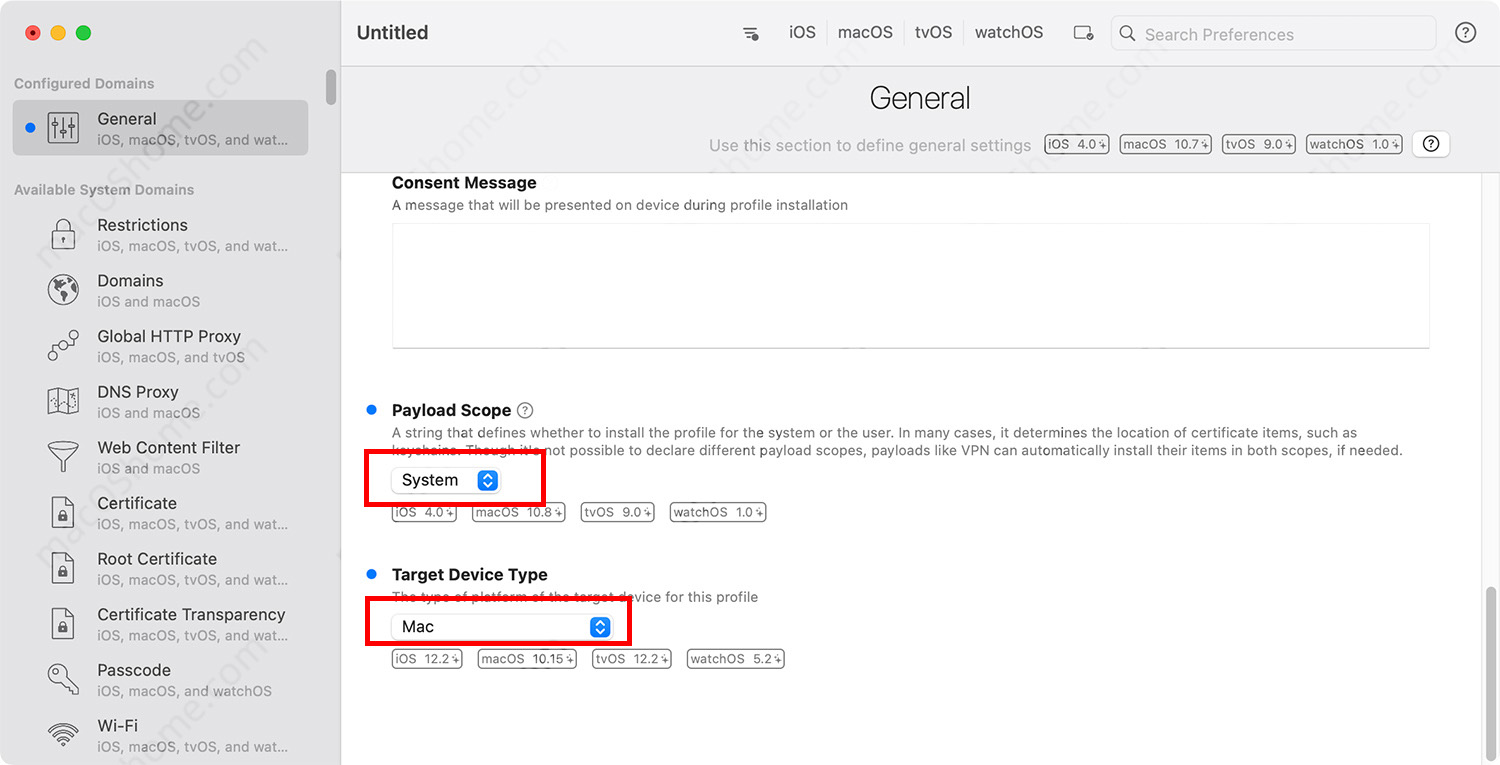Open the Passcode key icon
The width and height of the screenshot is (1500, 765).
pyautogui.click(x=63, y=680)
